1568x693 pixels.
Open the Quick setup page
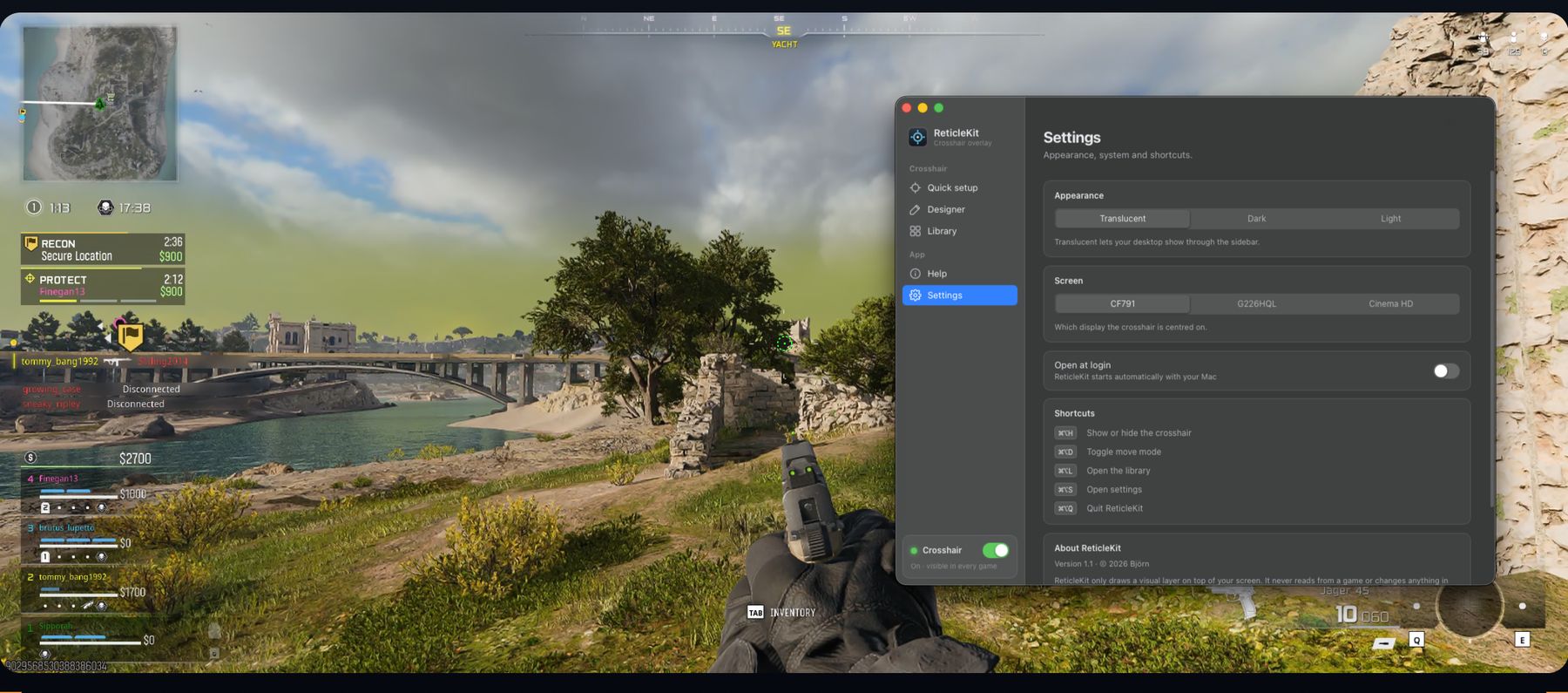960,187
